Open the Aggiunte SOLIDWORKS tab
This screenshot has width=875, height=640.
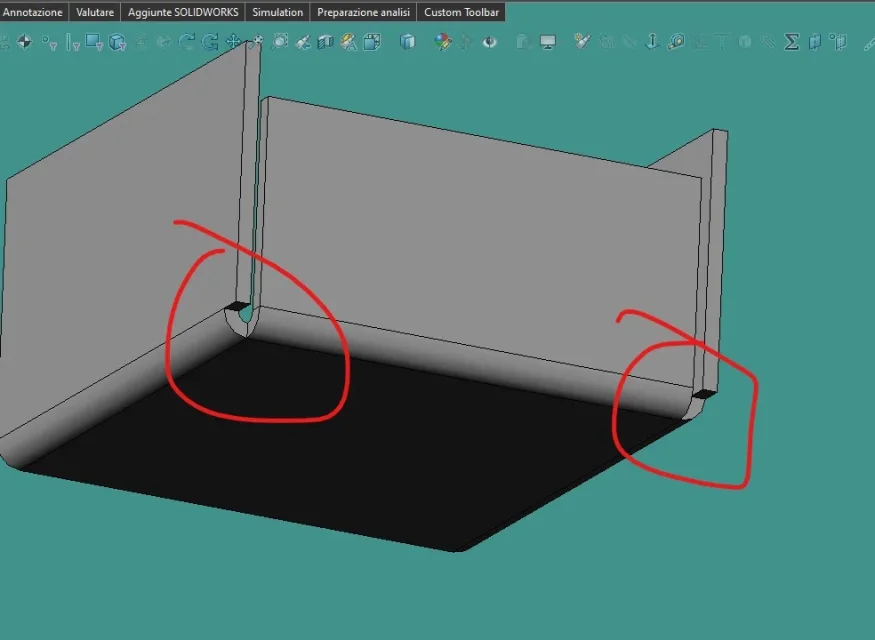tap(182, 12)
